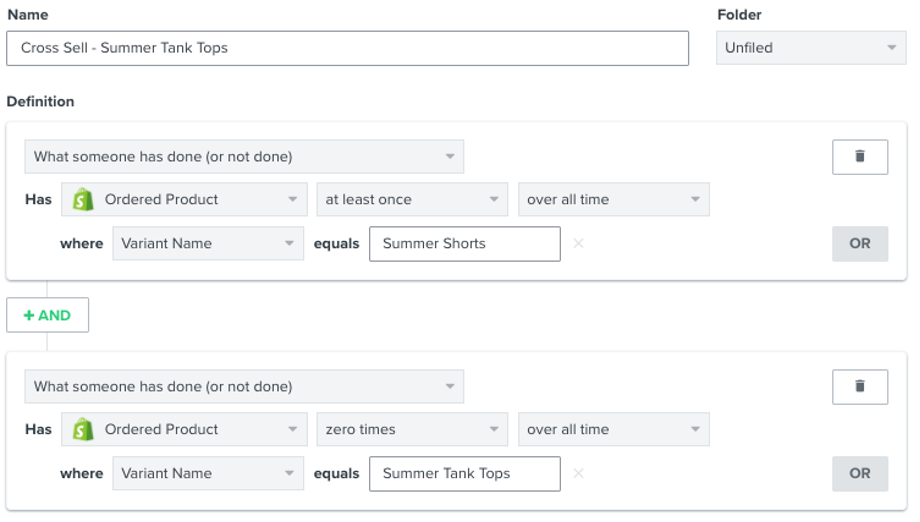The width and height of the screenshot is (920, 522).
Task: Open the 'at least once' frequency dropdown
Action: point(412,200)
